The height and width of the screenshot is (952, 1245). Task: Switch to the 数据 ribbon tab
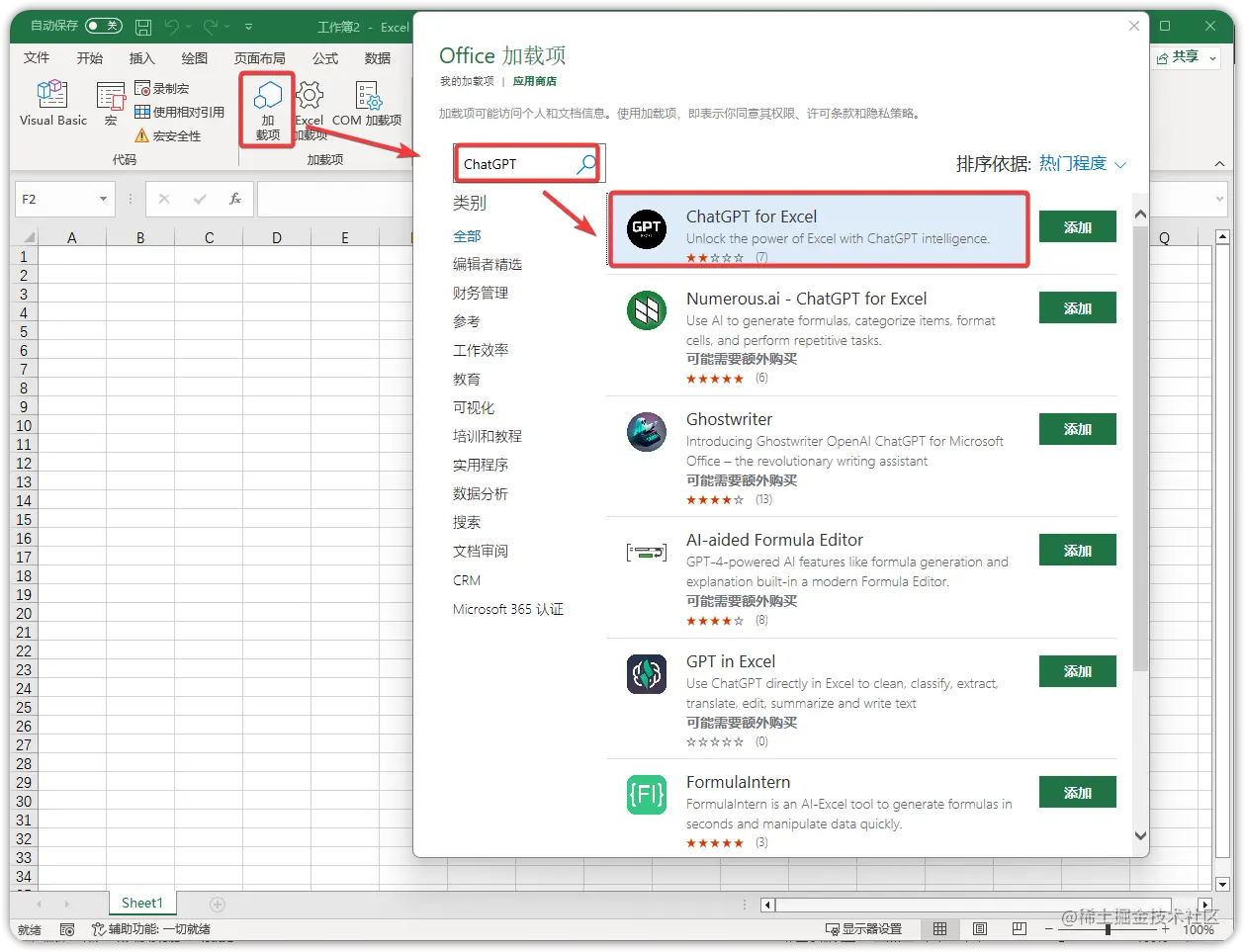378,58
